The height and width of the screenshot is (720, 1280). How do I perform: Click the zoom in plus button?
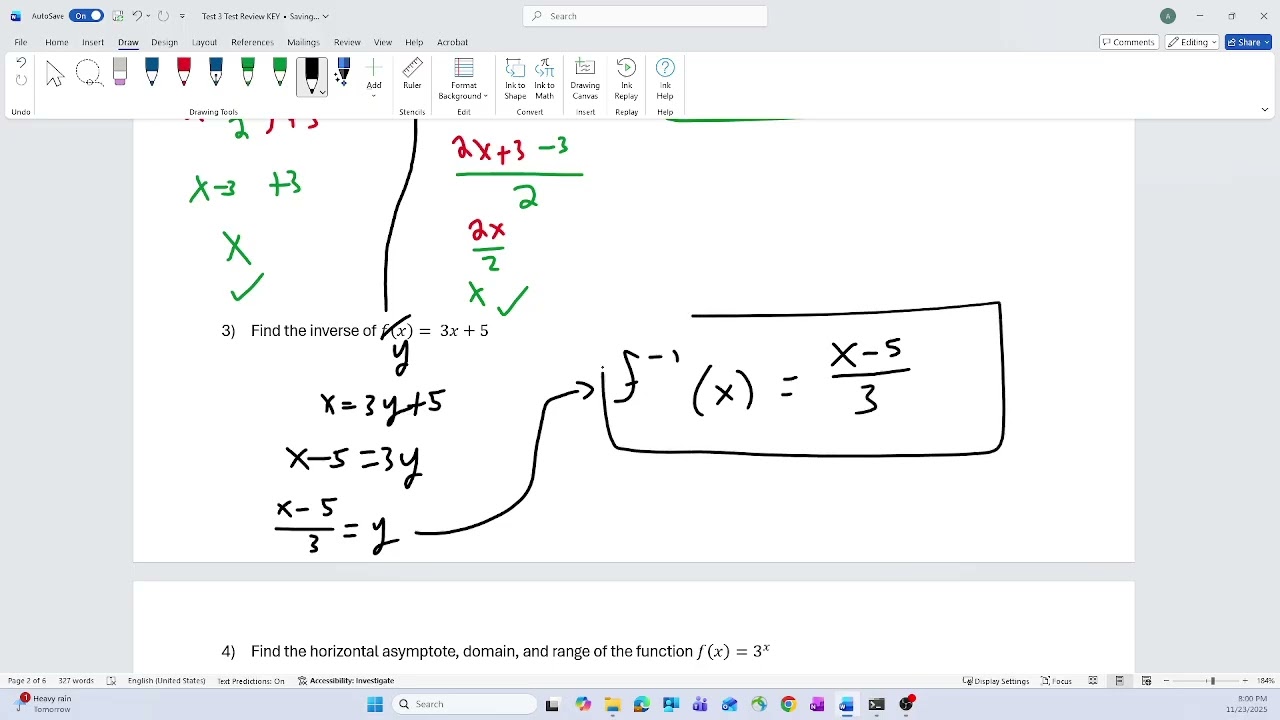[x=1245, y=681]
